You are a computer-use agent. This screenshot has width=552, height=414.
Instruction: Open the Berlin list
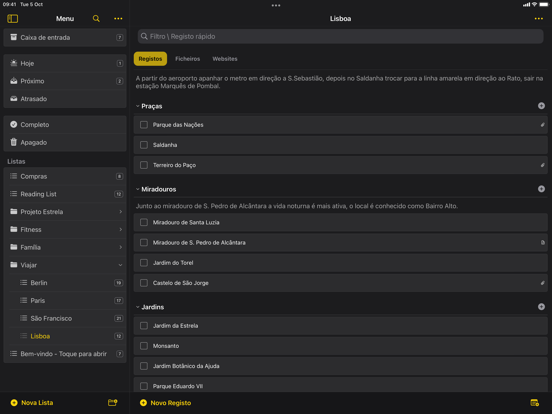pos(67,283)
